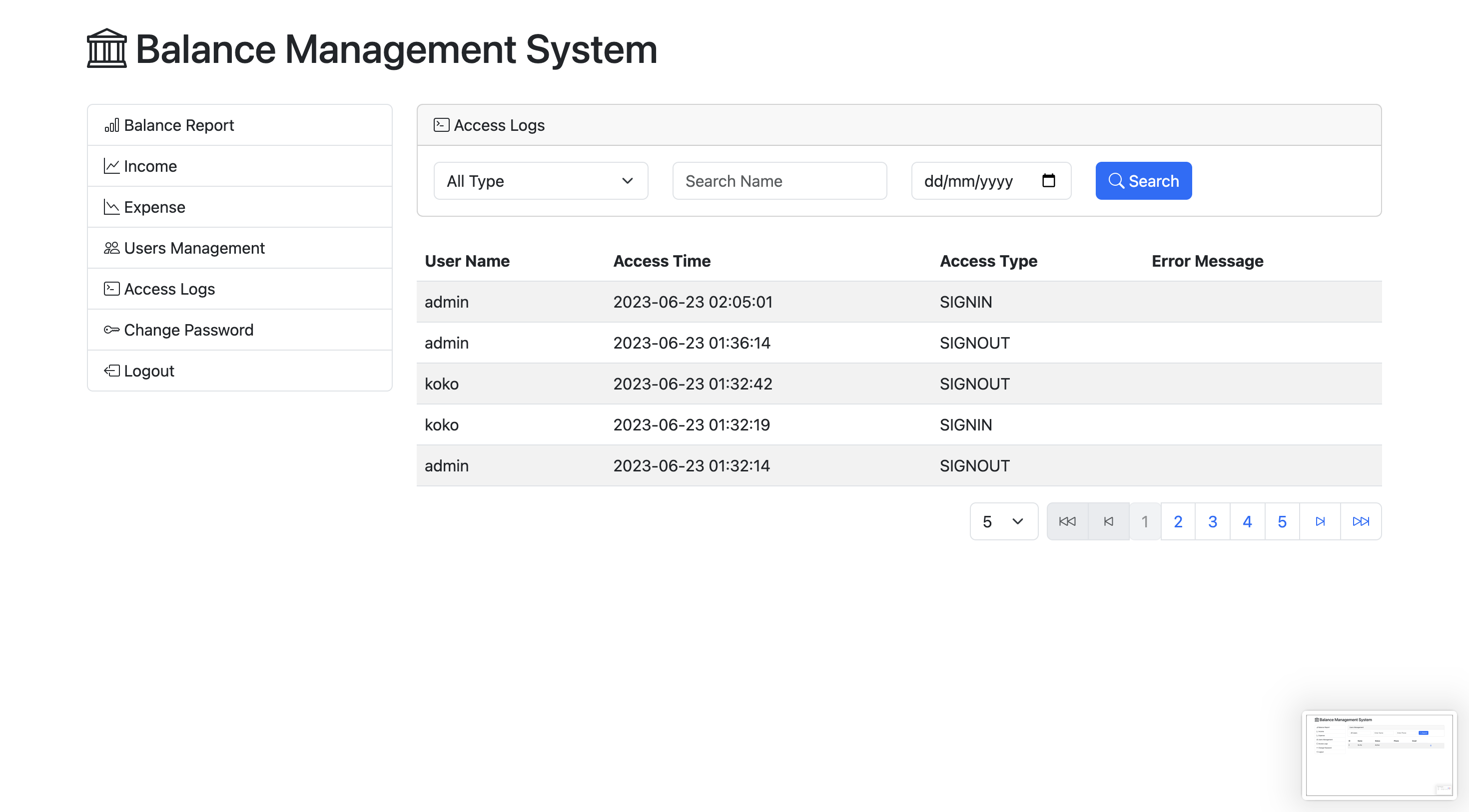Screen dimensions: 1469x812
Task: Click the people icon beside Users Management
Action: coord(112,248)
